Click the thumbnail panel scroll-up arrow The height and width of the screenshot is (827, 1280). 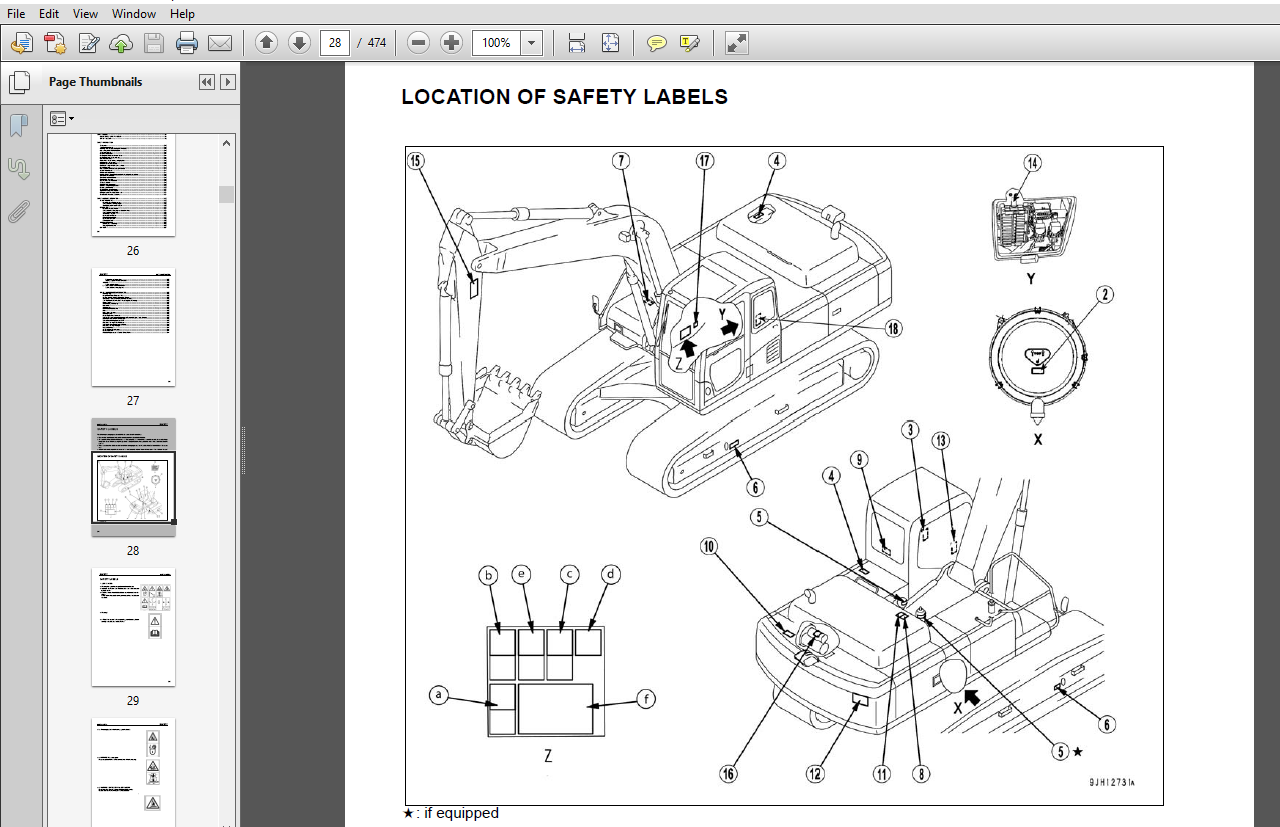point(227,143)
